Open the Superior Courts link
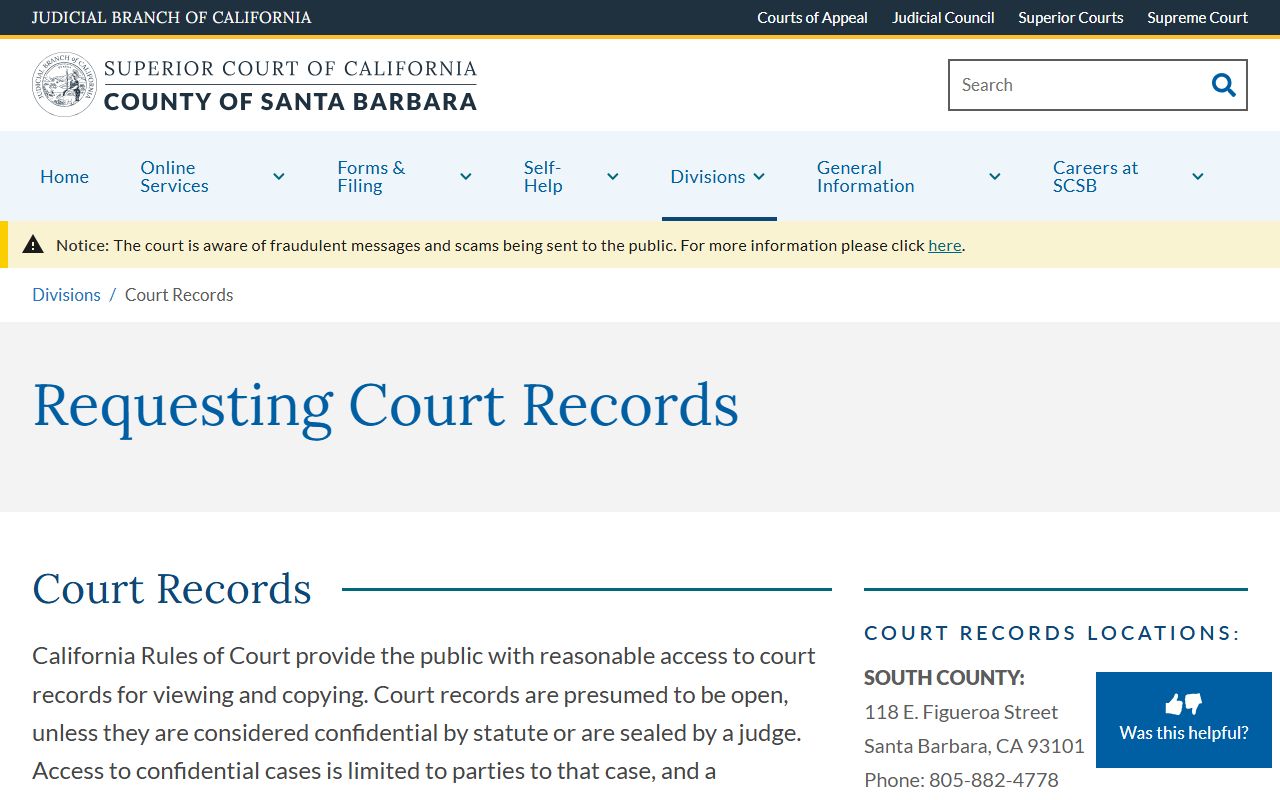This screenshot has height=800, width=1280. (x=1071, y=18)
